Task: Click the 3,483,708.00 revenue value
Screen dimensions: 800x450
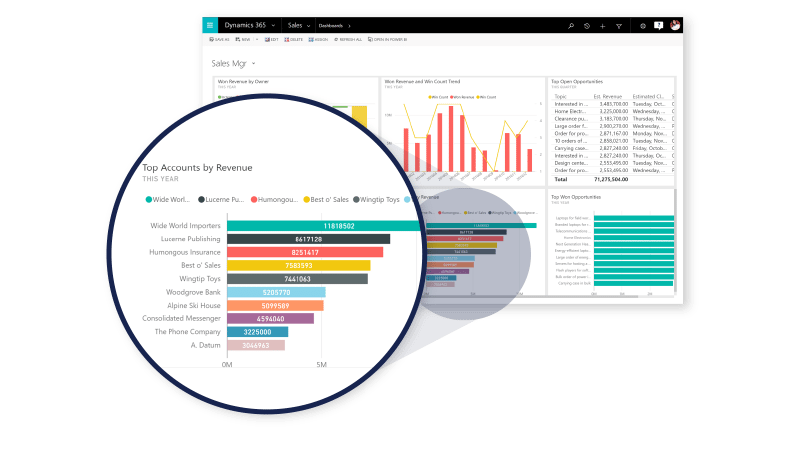Action: click(x=613, y=104)
